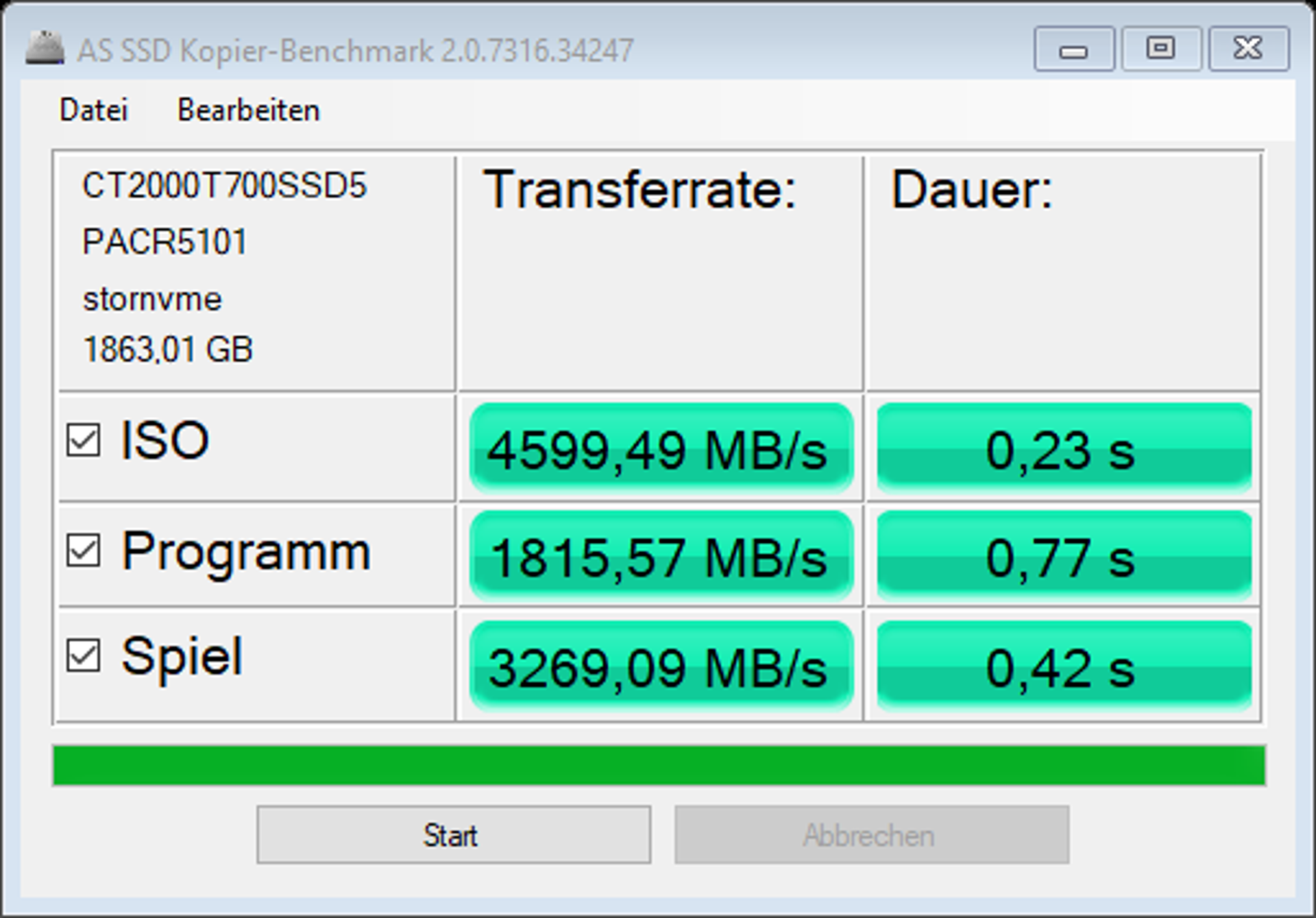This screenshot has height=918, width=1316.
Task: Click the greyed-out Abbrechen button
Action: coord(872,834)
